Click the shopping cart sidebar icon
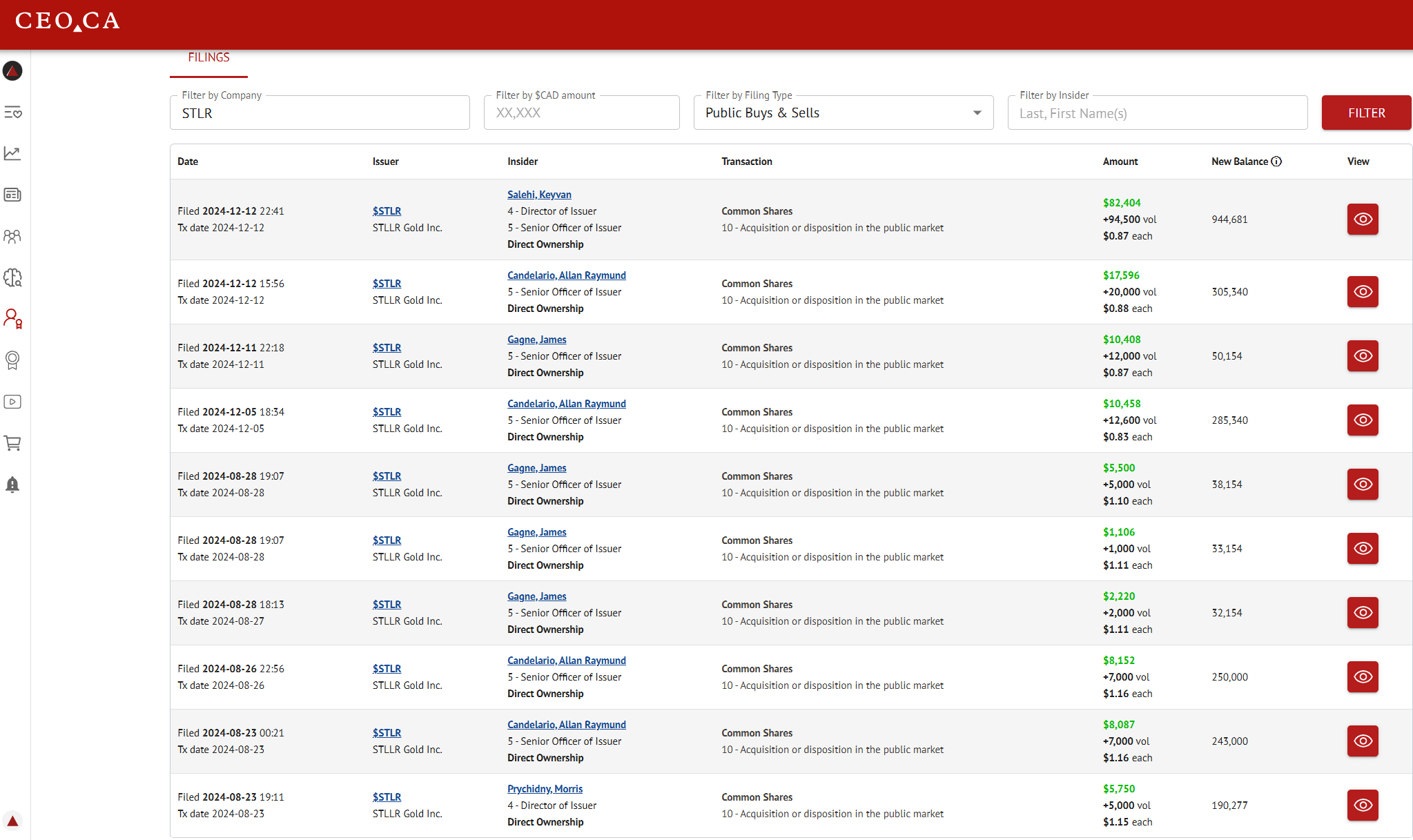This screenshot has width=1413, height=840. point(12,443)
